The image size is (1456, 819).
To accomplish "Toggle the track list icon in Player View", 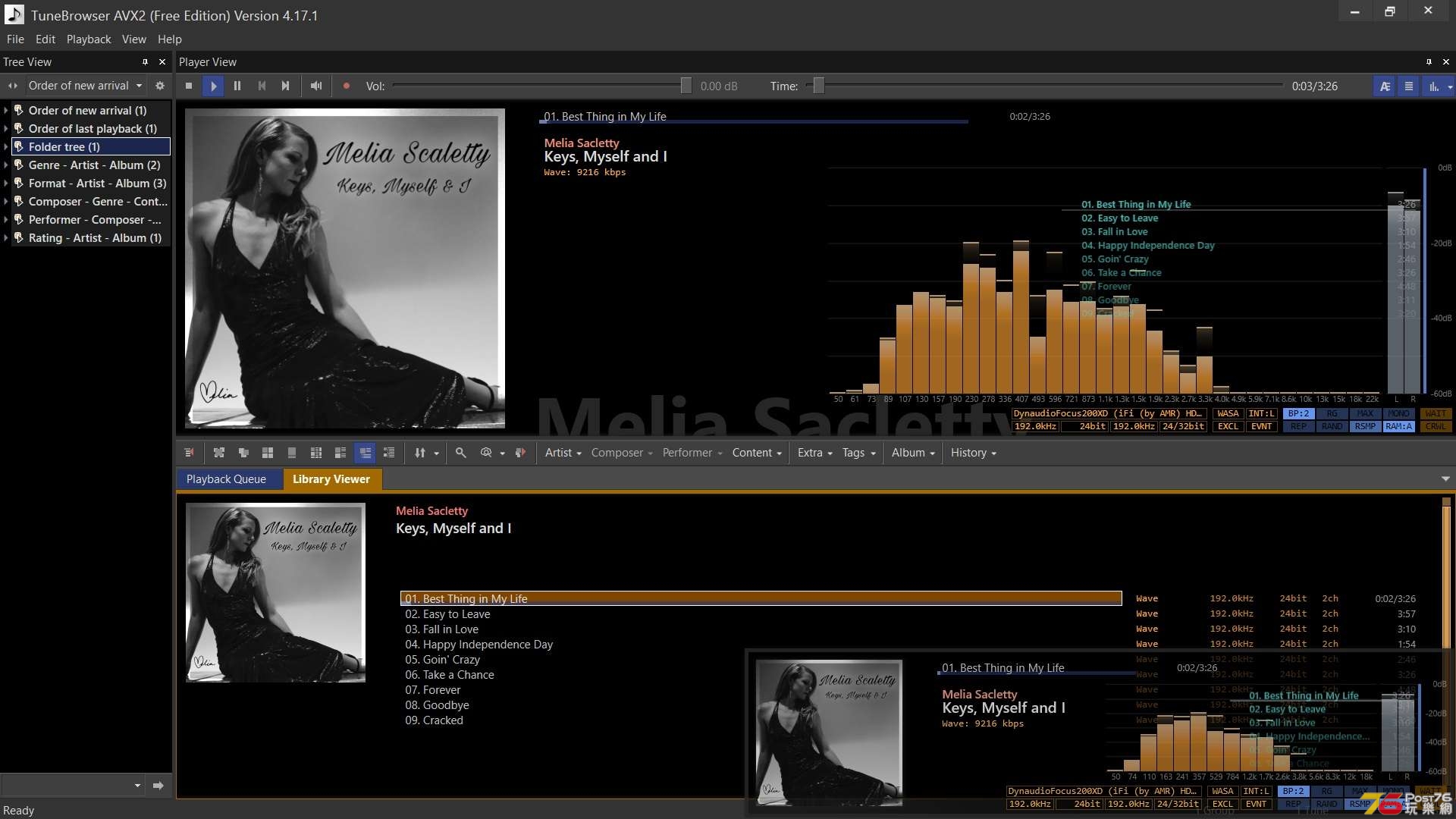I will click(x=1409, y=86).
